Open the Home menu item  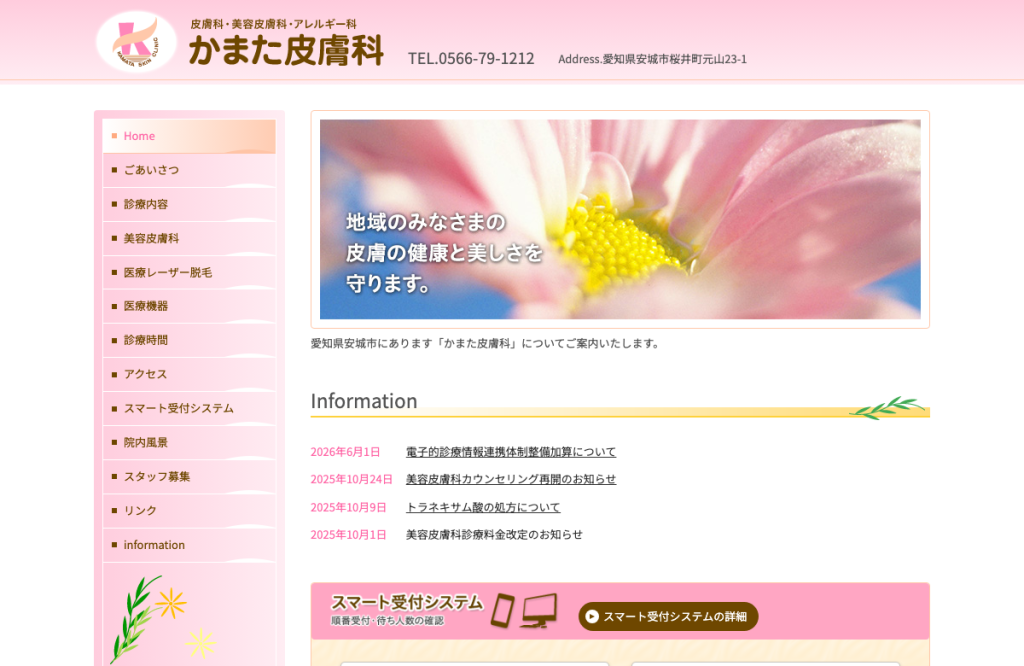[x=189, y=136]
